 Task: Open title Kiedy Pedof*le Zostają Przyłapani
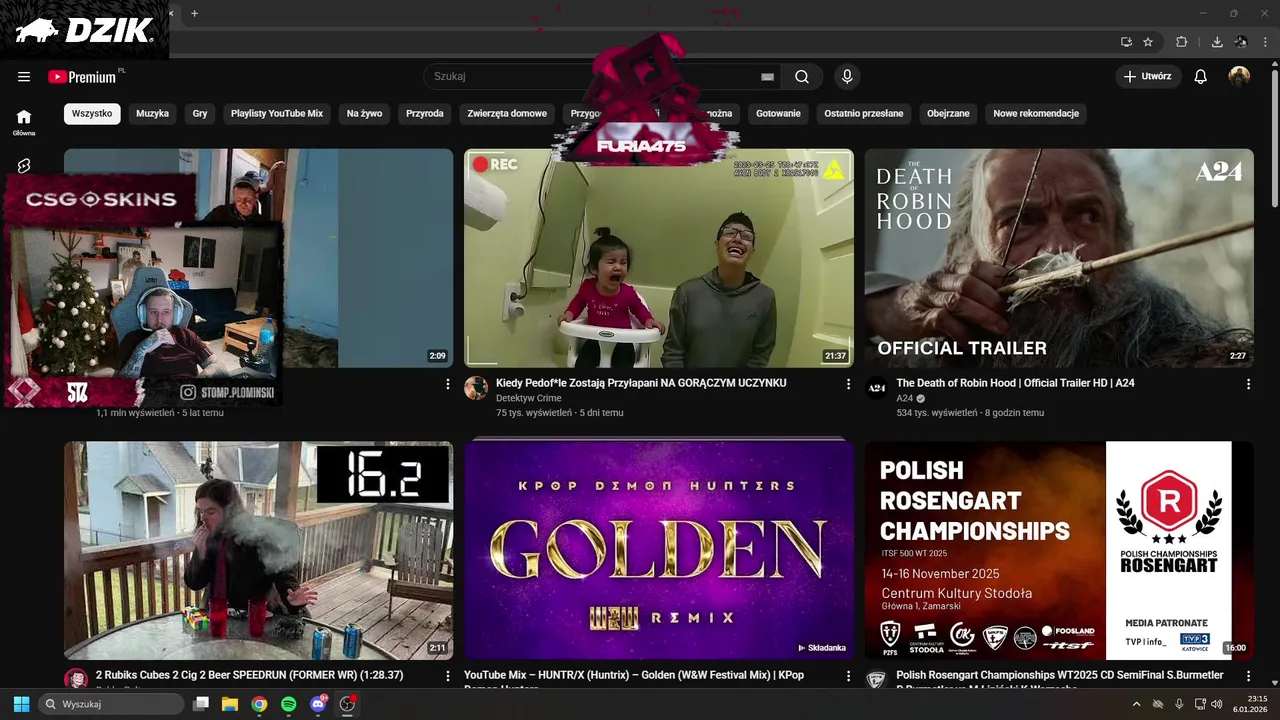(x=641, y=383)
